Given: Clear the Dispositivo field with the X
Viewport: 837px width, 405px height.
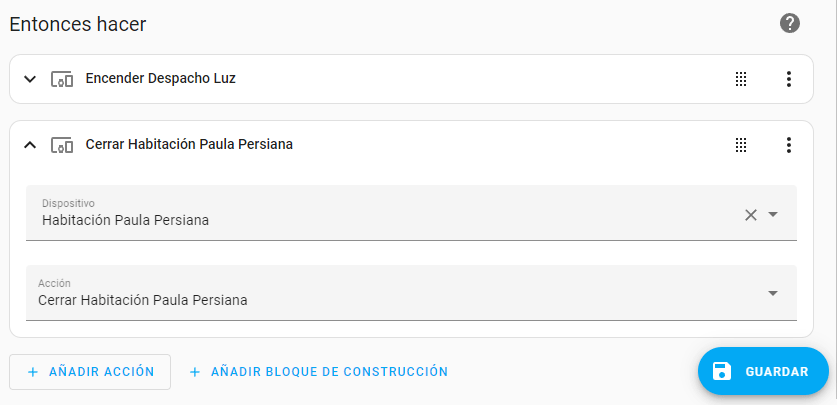Looking at the screenshot, I should 751,214.
